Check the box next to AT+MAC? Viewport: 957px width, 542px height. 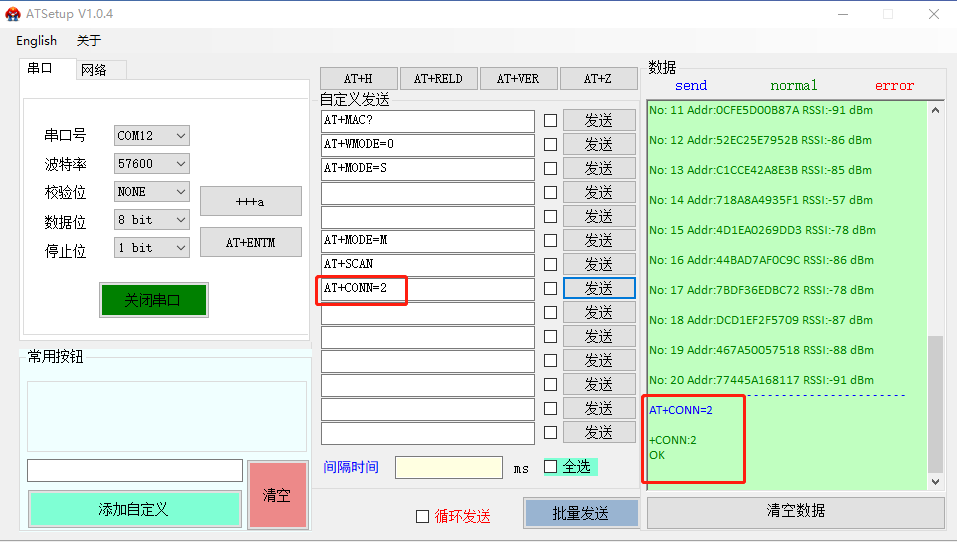pyautogui.click(x=550, y=120)
